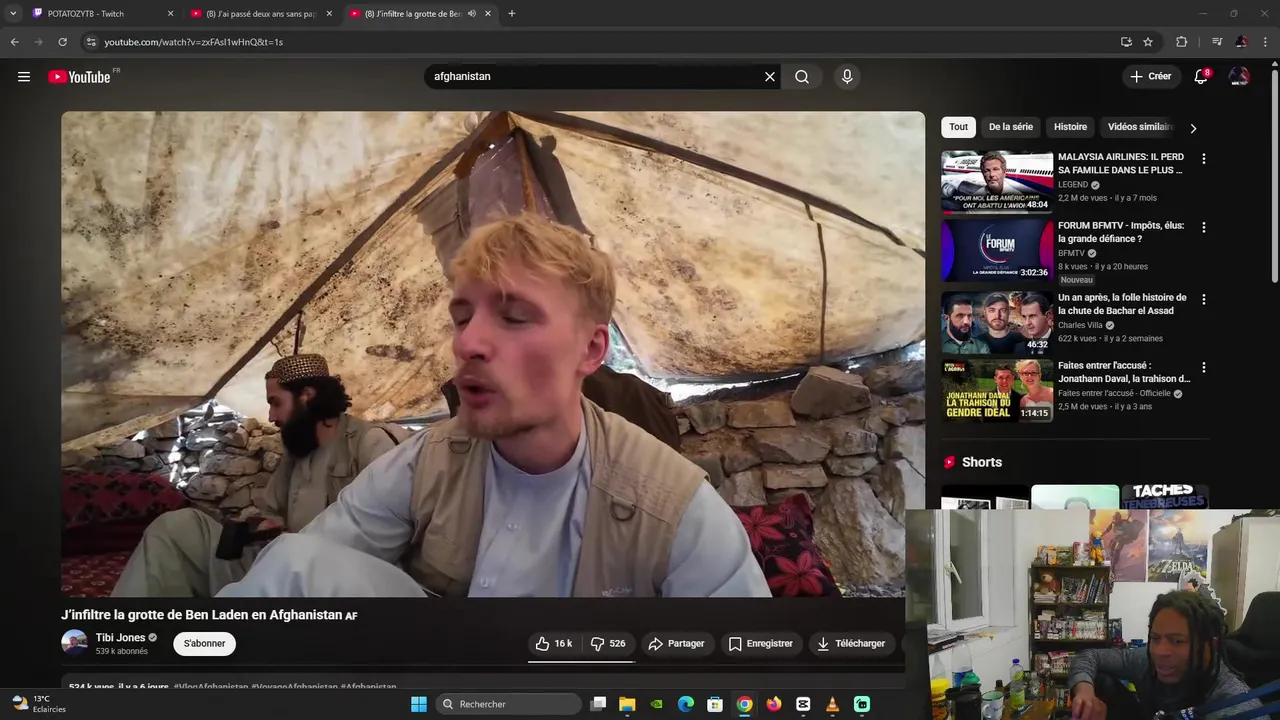The image size is (1280, 720).
Task: Open the Tibi Jones channel name
Action: [121, 638]
